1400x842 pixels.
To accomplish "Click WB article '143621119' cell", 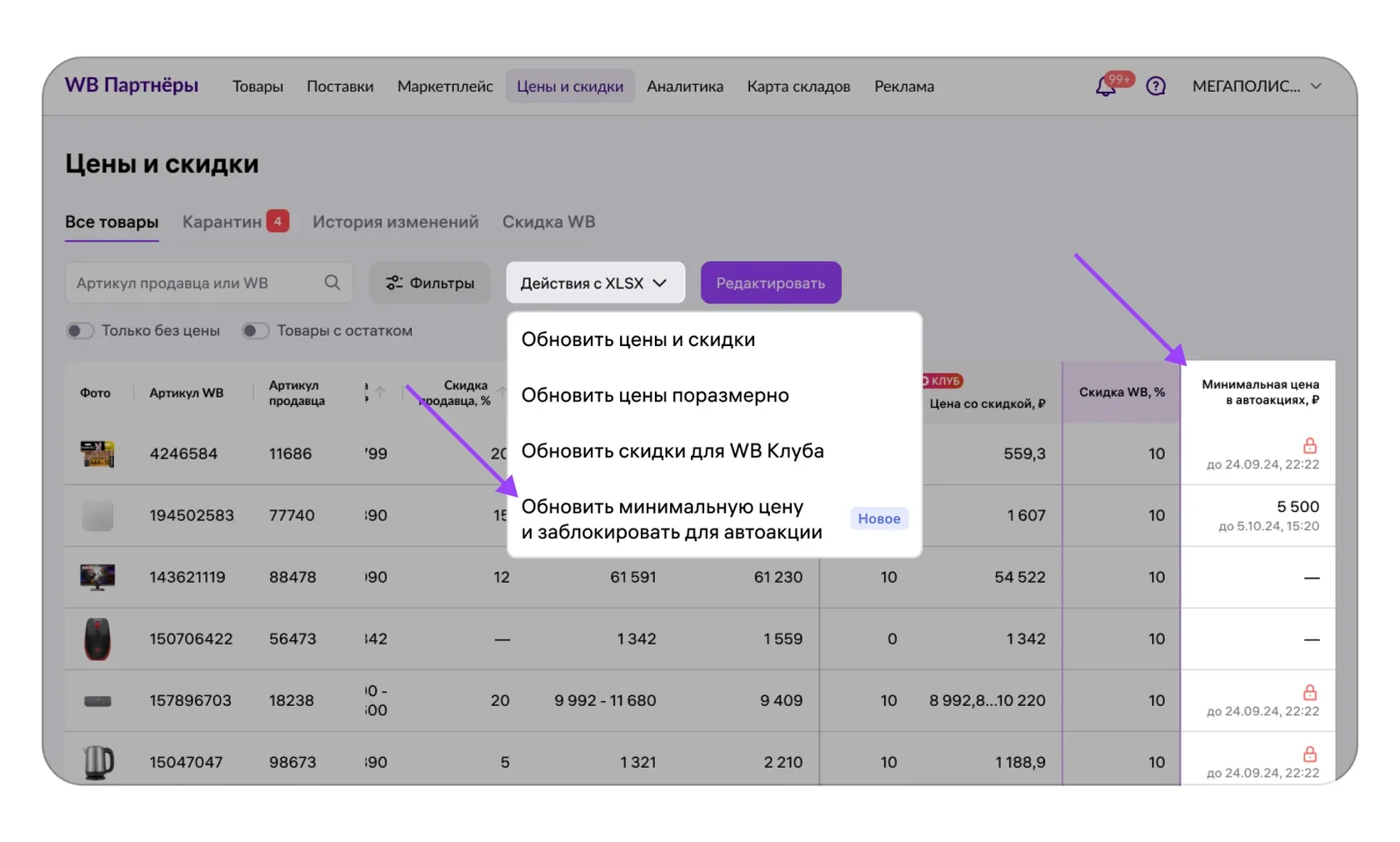I will click(x=187, y=577).
